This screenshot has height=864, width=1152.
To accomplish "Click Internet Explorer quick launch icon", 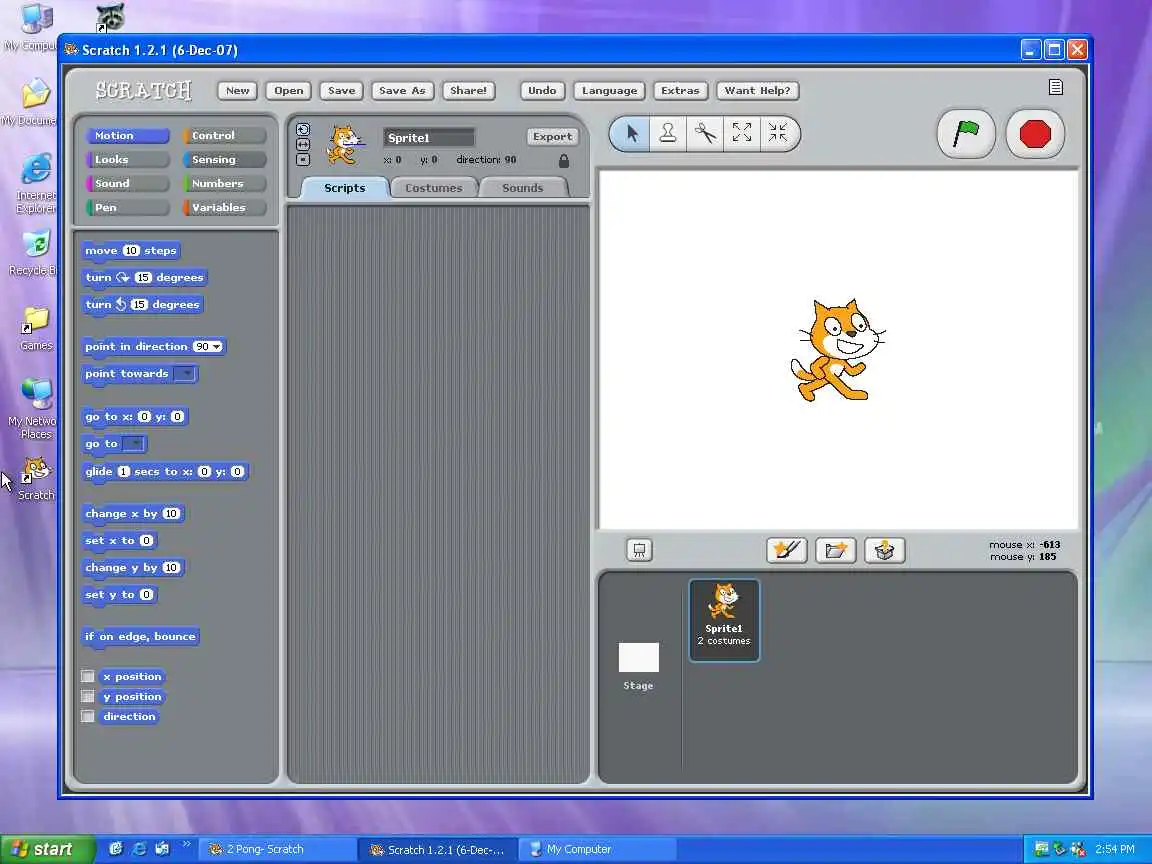I will tap(139, 849).
